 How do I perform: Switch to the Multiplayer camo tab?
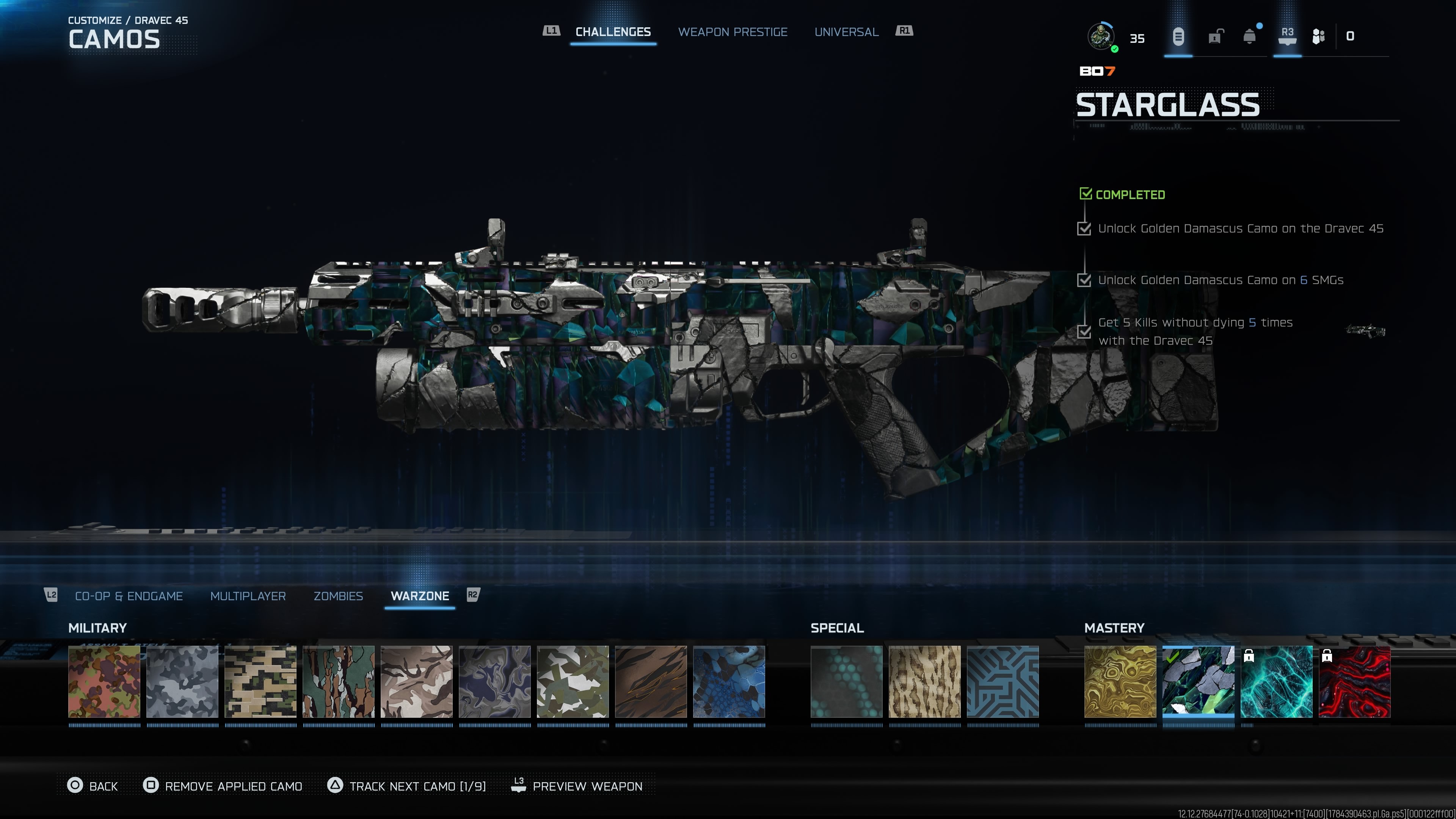248,596
